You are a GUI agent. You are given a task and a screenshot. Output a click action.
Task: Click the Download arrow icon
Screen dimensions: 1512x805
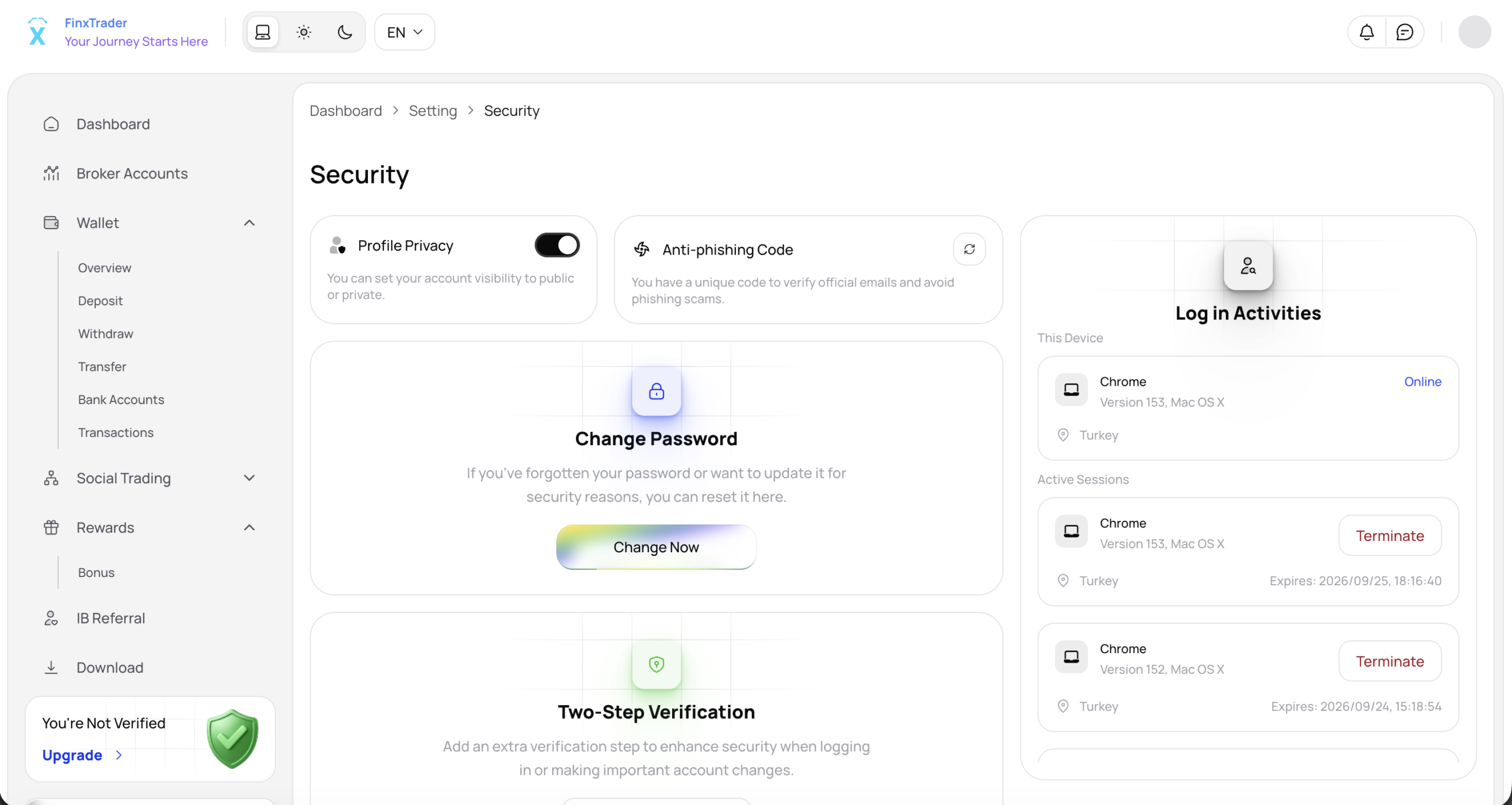[51, 667]
